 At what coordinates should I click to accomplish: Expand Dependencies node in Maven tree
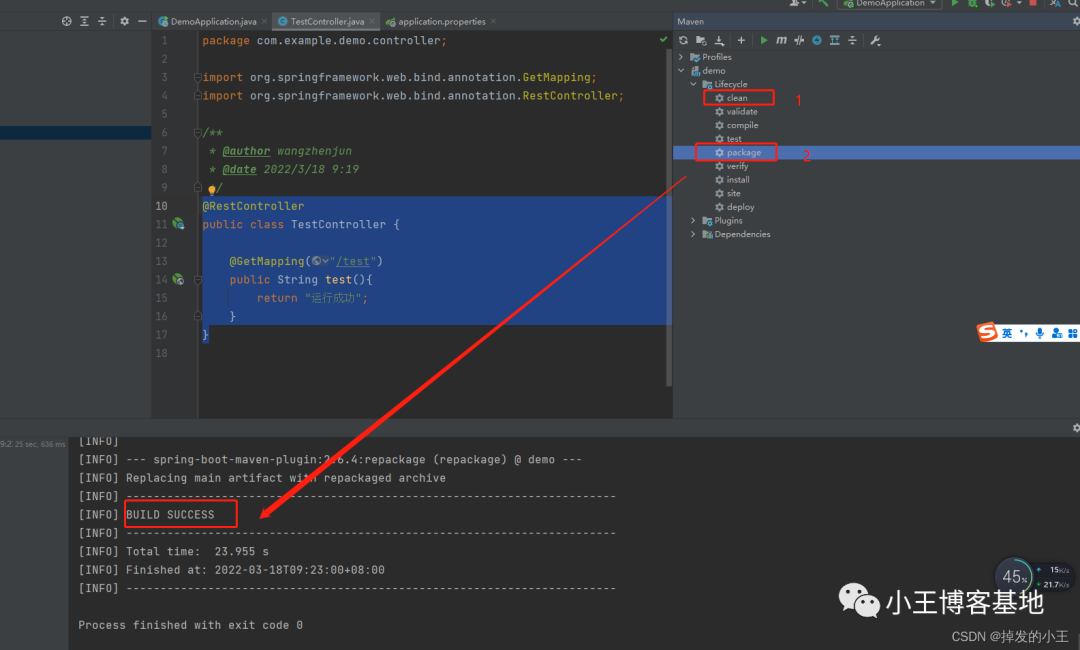point(694,234)
